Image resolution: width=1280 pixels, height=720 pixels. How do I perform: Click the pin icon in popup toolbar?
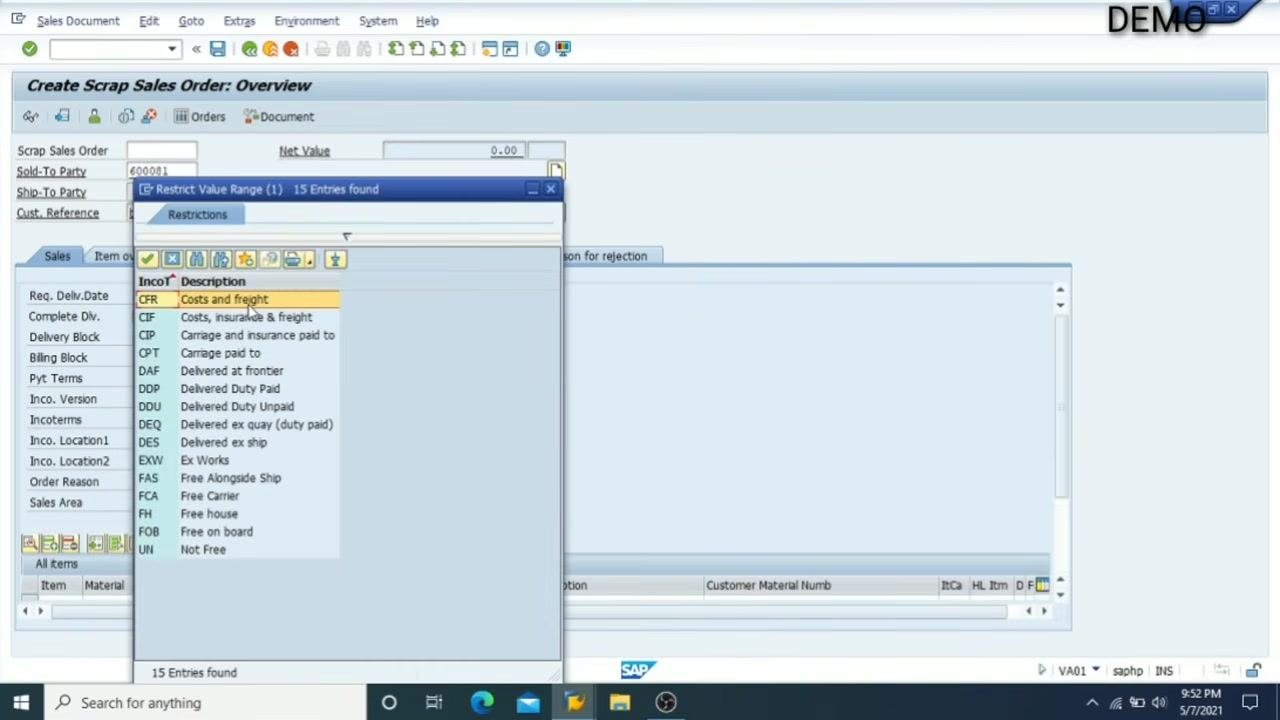(x=335, y=260)
